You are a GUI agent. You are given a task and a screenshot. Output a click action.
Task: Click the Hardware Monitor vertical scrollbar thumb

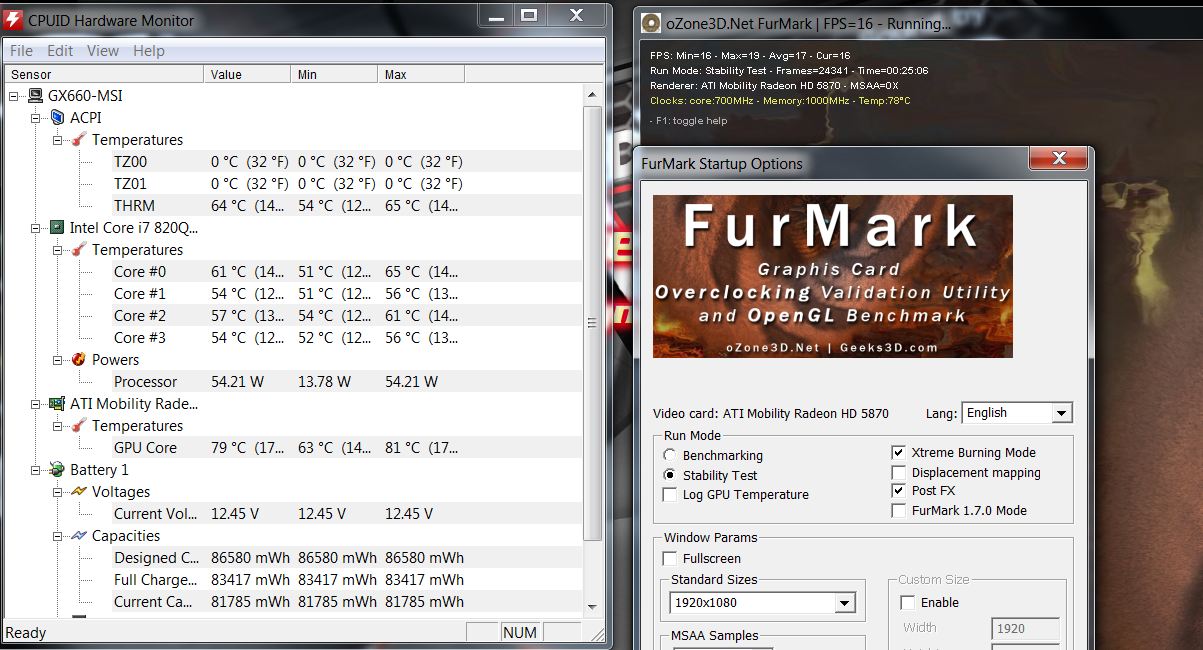point(592,323)
